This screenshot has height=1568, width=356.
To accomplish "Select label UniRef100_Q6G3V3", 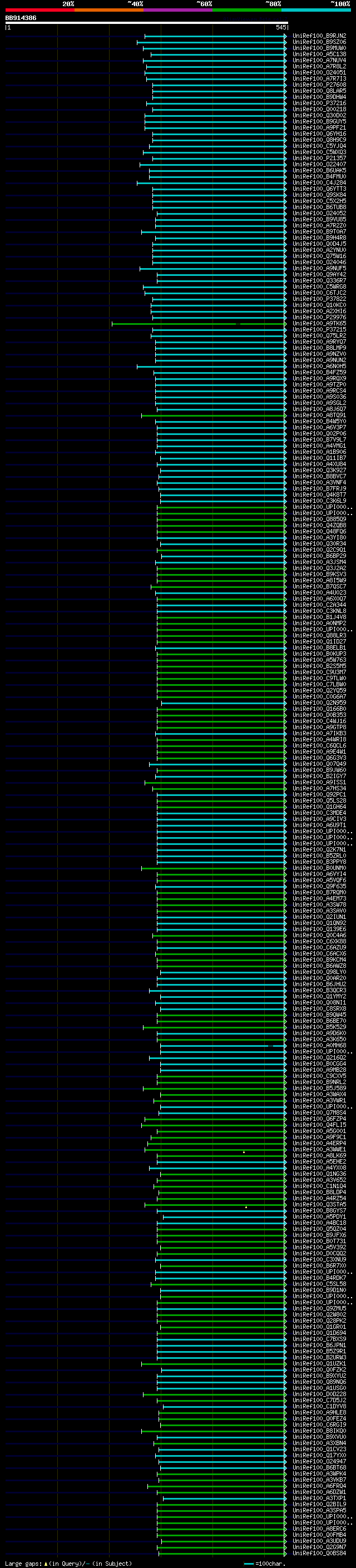I will tap(319, 758).
